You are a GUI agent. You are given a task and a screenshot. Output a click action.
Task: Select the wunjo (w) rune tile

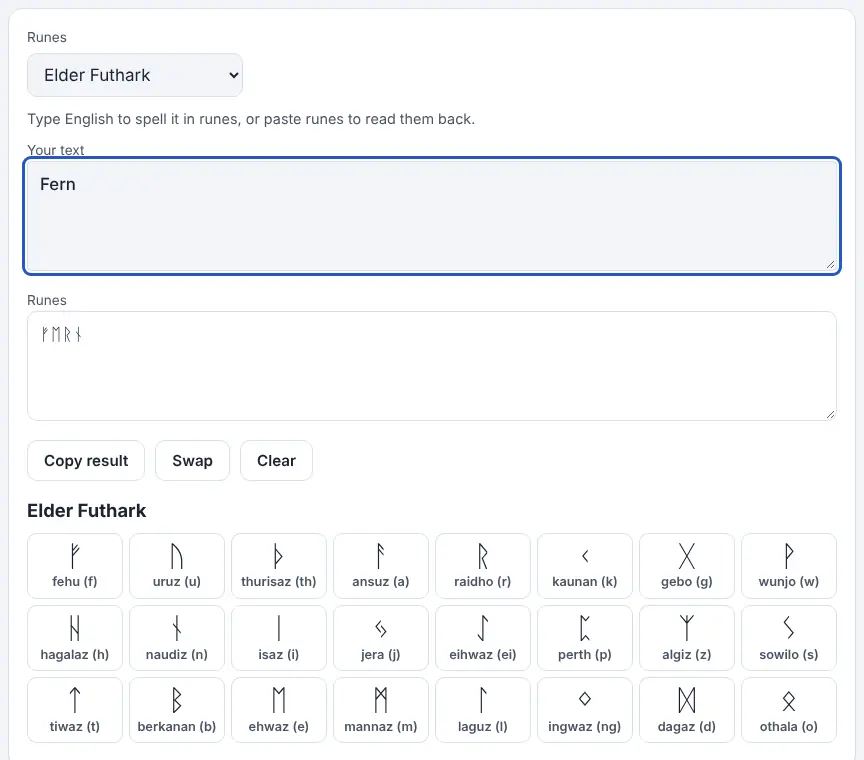coord(789,565)
